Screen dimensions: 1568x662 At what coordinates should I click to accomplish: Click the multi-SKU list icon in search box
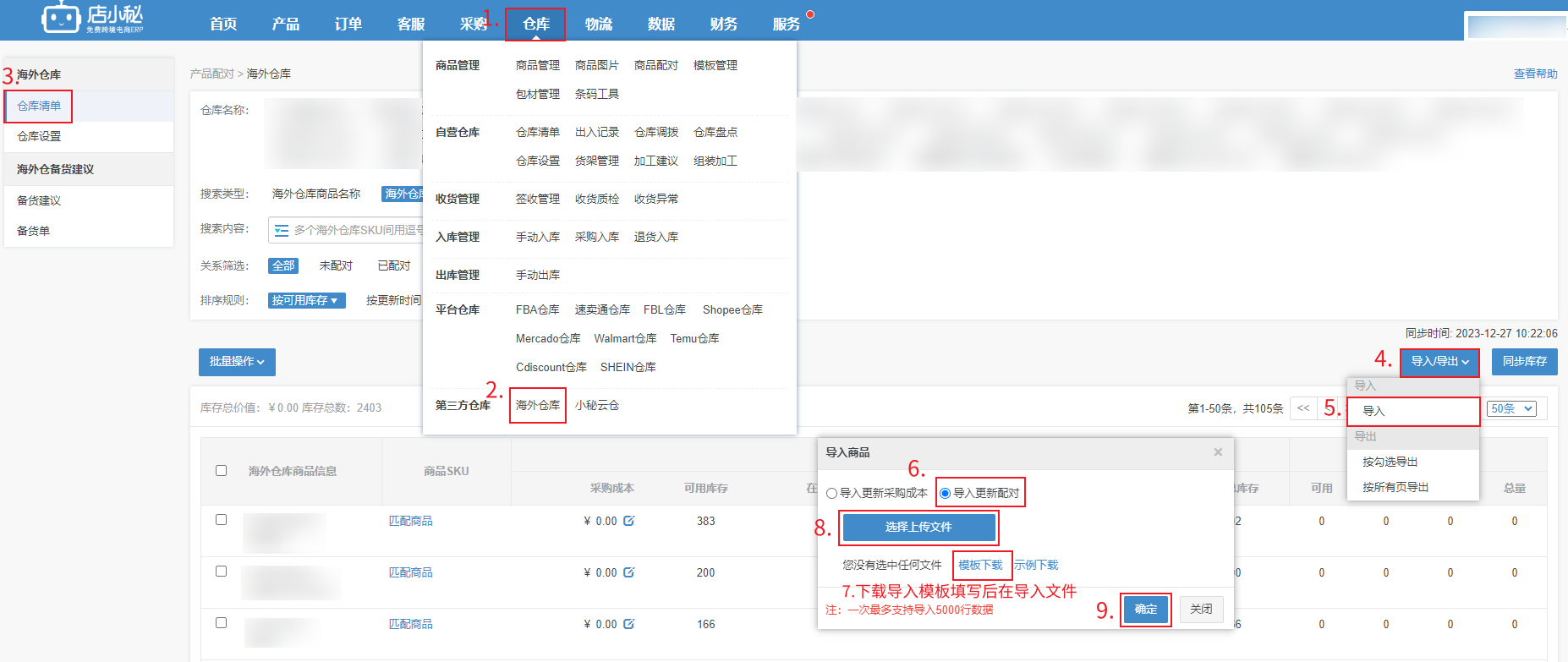click(282, 230)
